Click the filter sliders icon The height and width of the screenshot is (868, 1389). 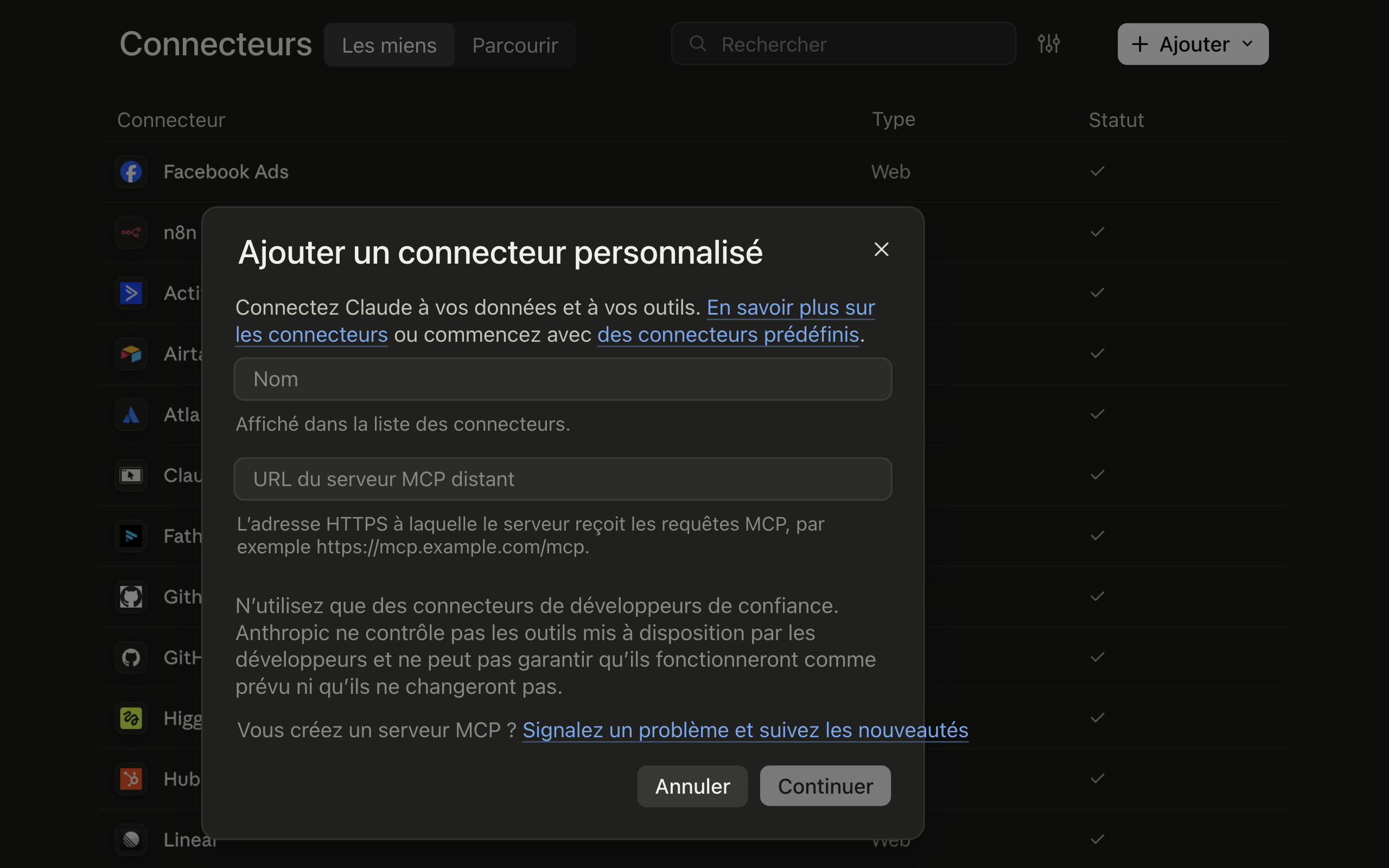pyautogui.click(x=1049, y=43)
